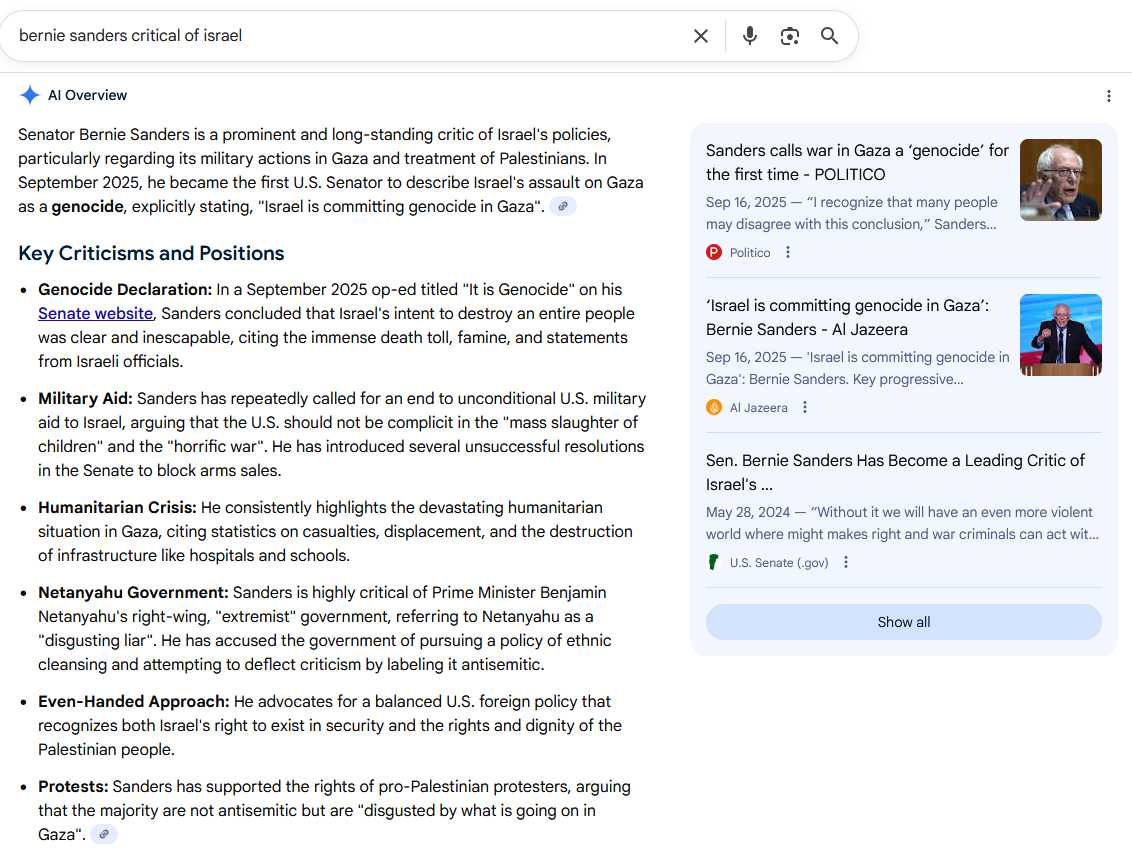Click the 'Netanyahu Government:' bullet heading
1132x852 pixels.
(133, 593)
